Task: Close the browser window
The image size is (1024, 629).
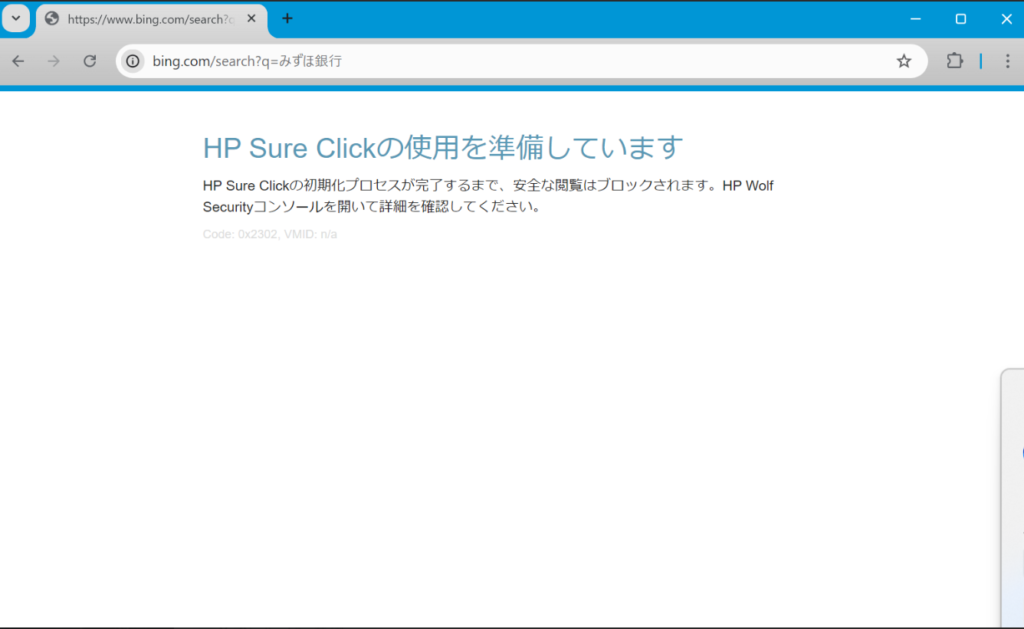Action: pyautogui.click(x=1006, y=19)
